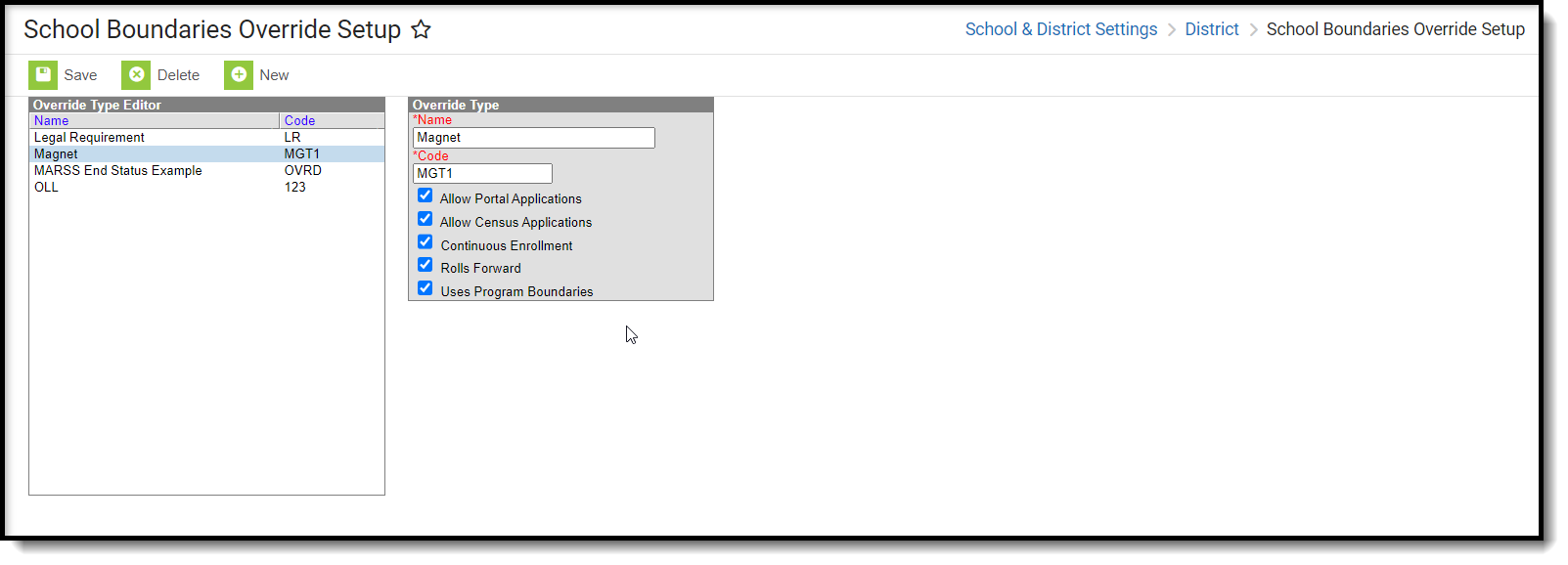Image resolution: width=1568 pixels, height=565 pixels.
Task: Toggle the Continuous Enrollment checkbox
Action: coord(426,241)
